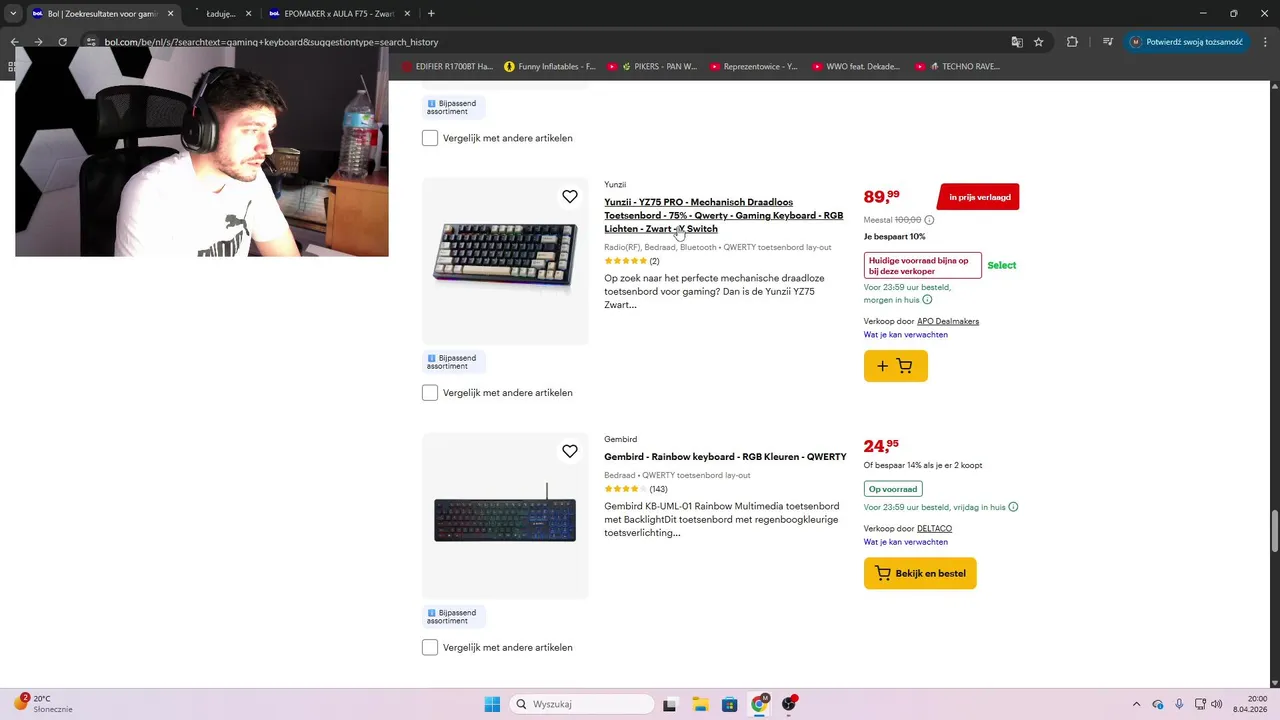This screenshot has height=720, width=1280.
Task: Click microphone icon in system tray
Action: [1180, 704]
